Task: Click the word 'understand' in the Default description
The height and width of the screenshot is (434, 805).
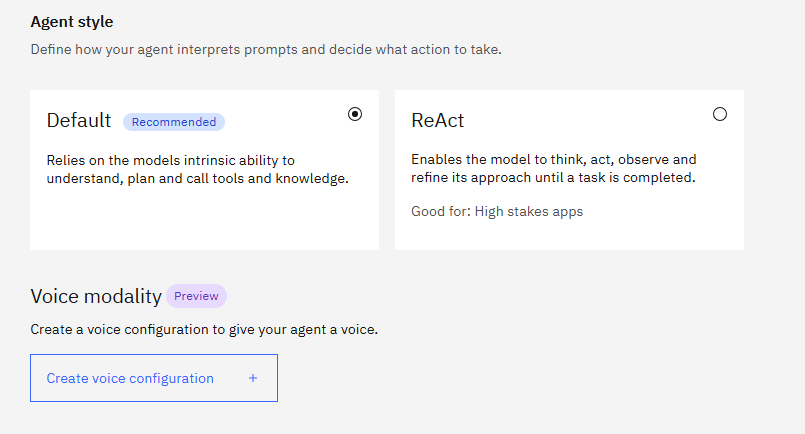Action: [82, 178]
